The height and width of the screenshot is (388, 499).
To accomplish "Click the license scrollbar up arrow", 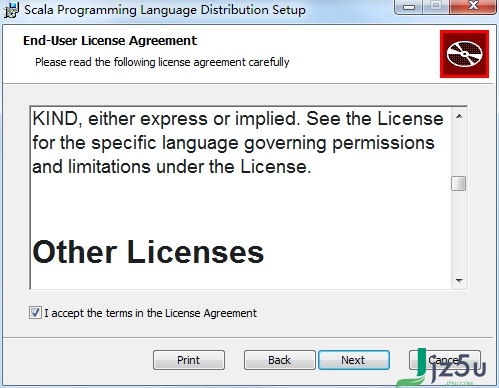I will click(459, 116).
